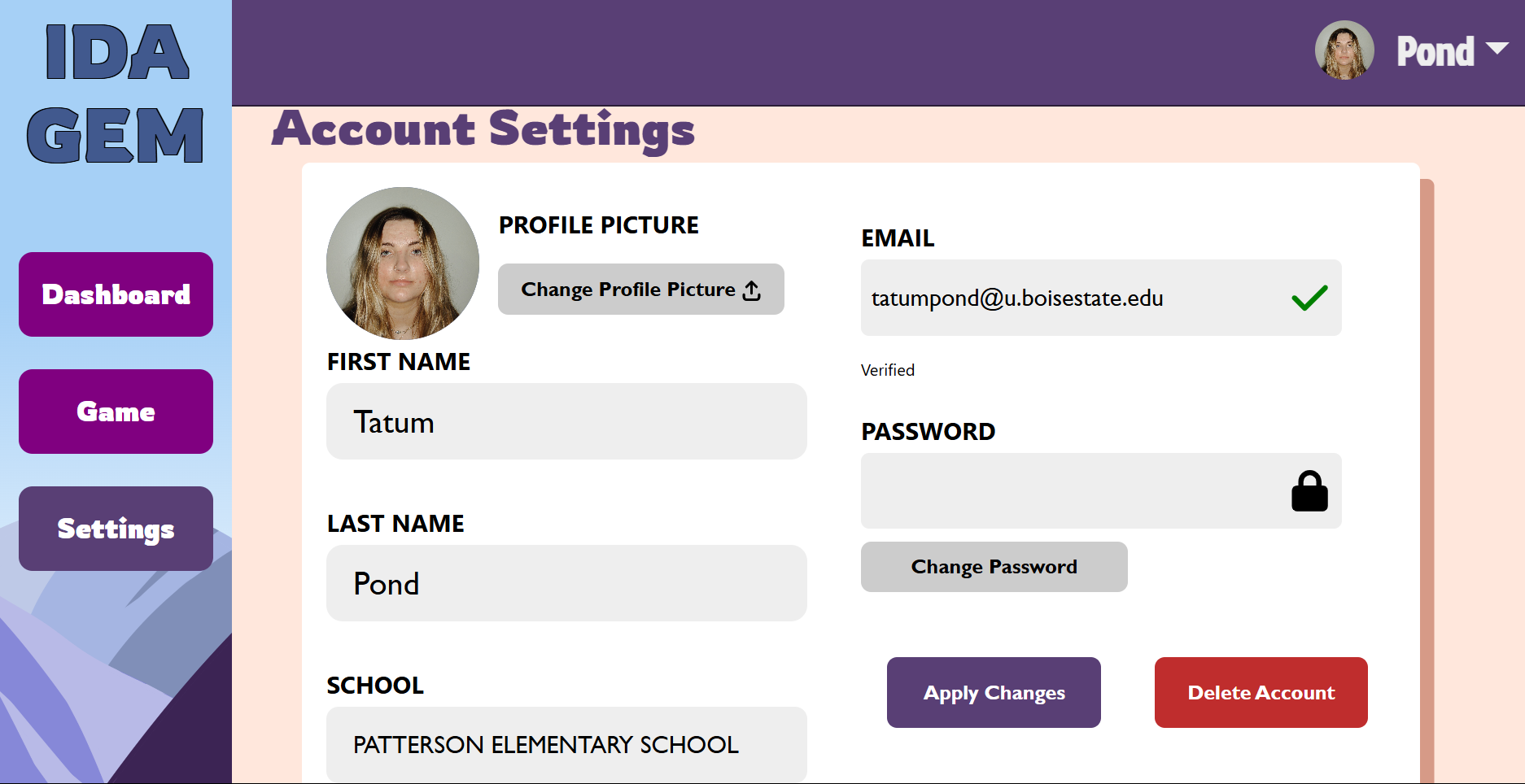
Task: Click the Change Password button
Action: click(x=994, y=567)
